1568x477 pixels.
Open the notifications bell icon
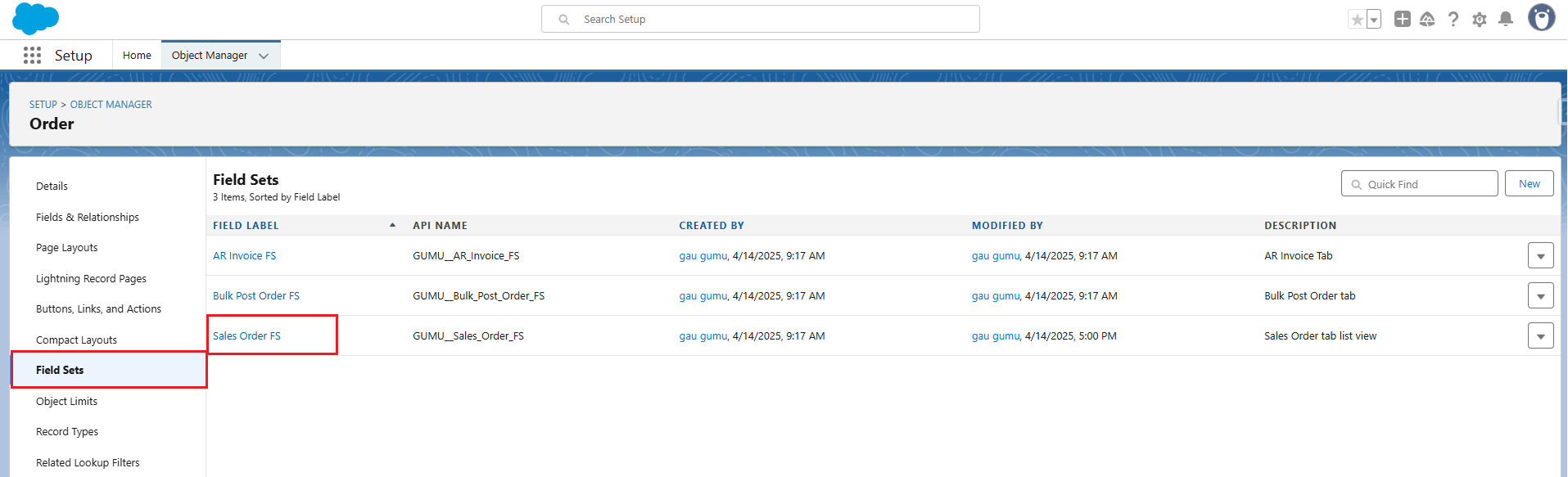[1506, 19]
